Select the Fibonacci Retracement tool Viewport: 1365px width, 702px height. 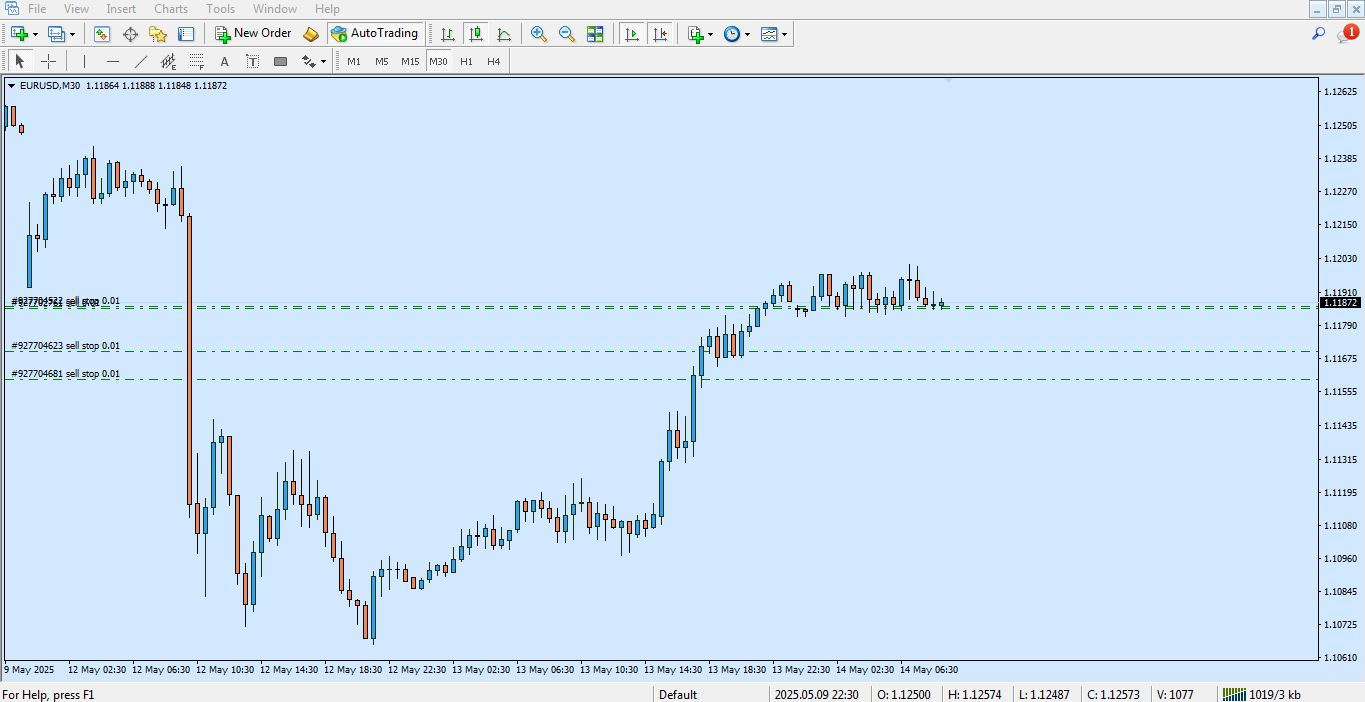pos(196,61)
